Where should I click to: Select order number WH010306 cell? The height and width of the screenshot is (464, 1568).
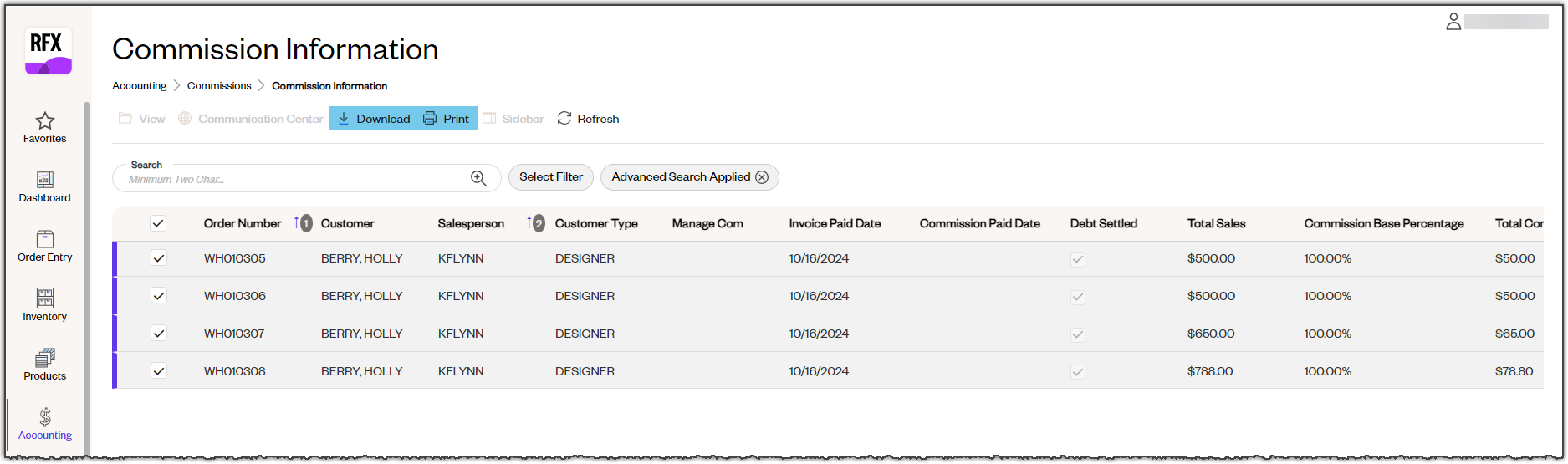pos(235,296)
